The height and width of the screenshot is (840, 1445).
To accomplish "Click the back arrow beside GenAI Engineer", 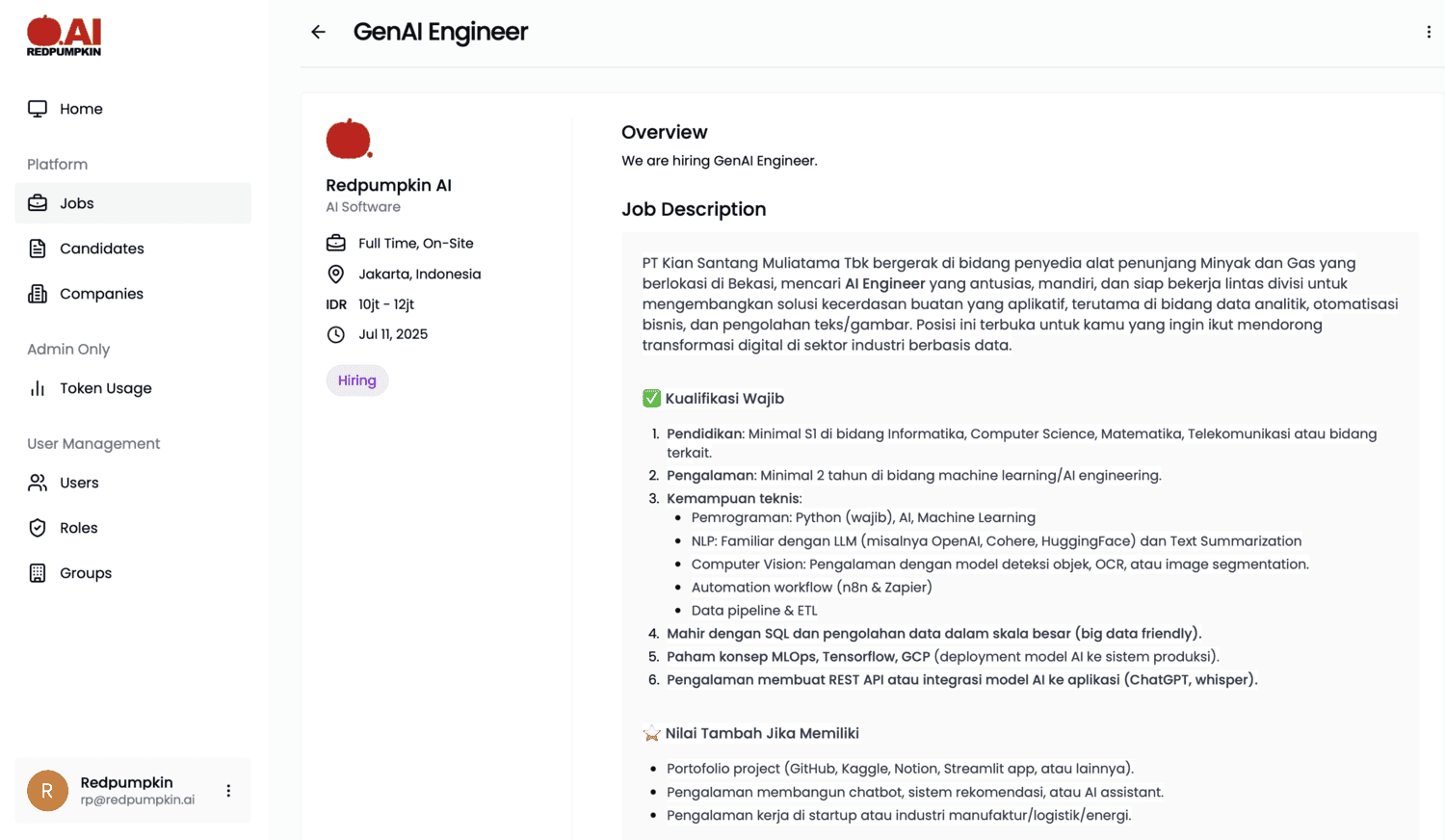I will 318,32.
